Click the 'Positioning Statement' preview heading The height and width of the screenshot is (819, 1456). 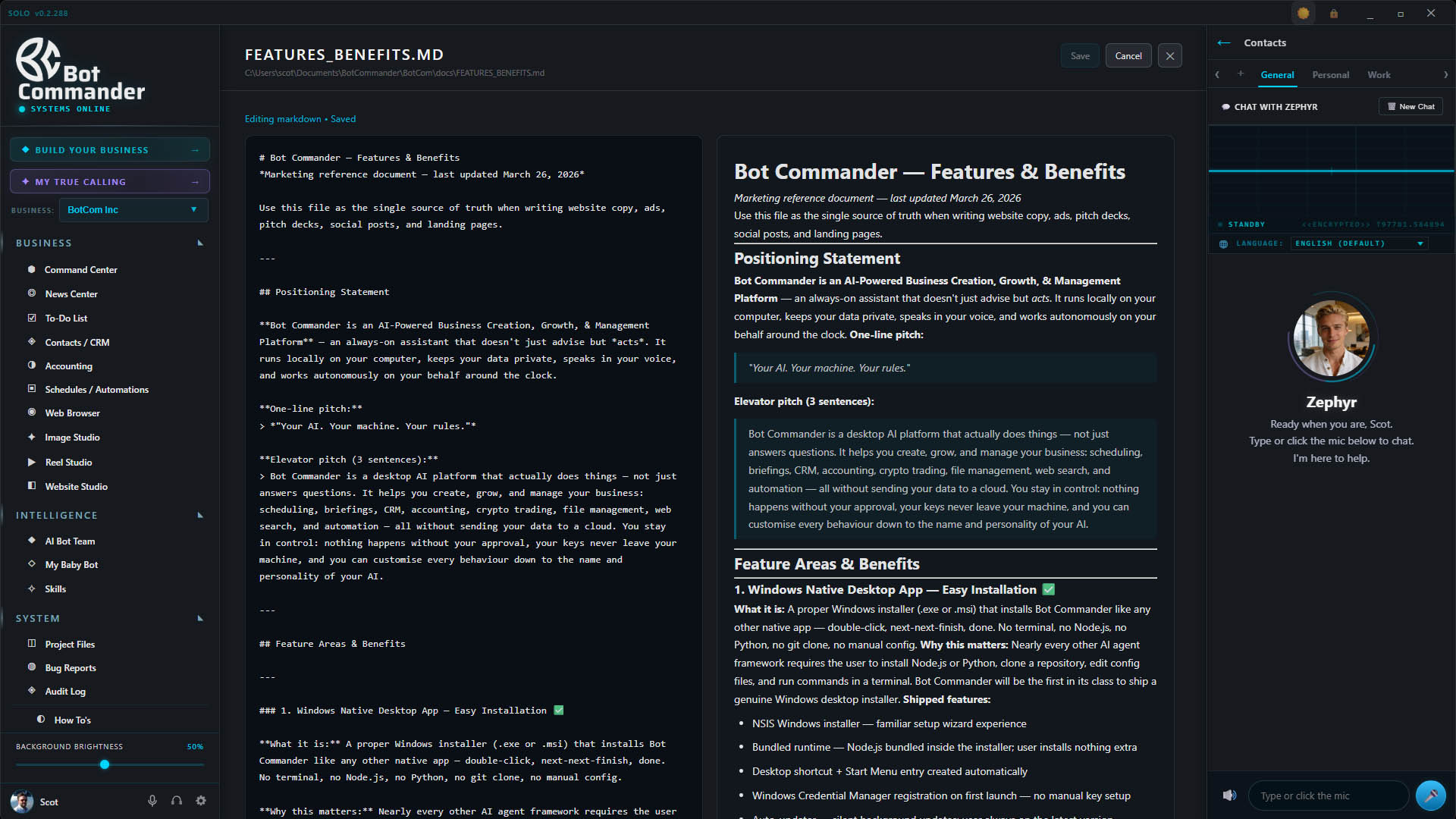coord(817,259)
